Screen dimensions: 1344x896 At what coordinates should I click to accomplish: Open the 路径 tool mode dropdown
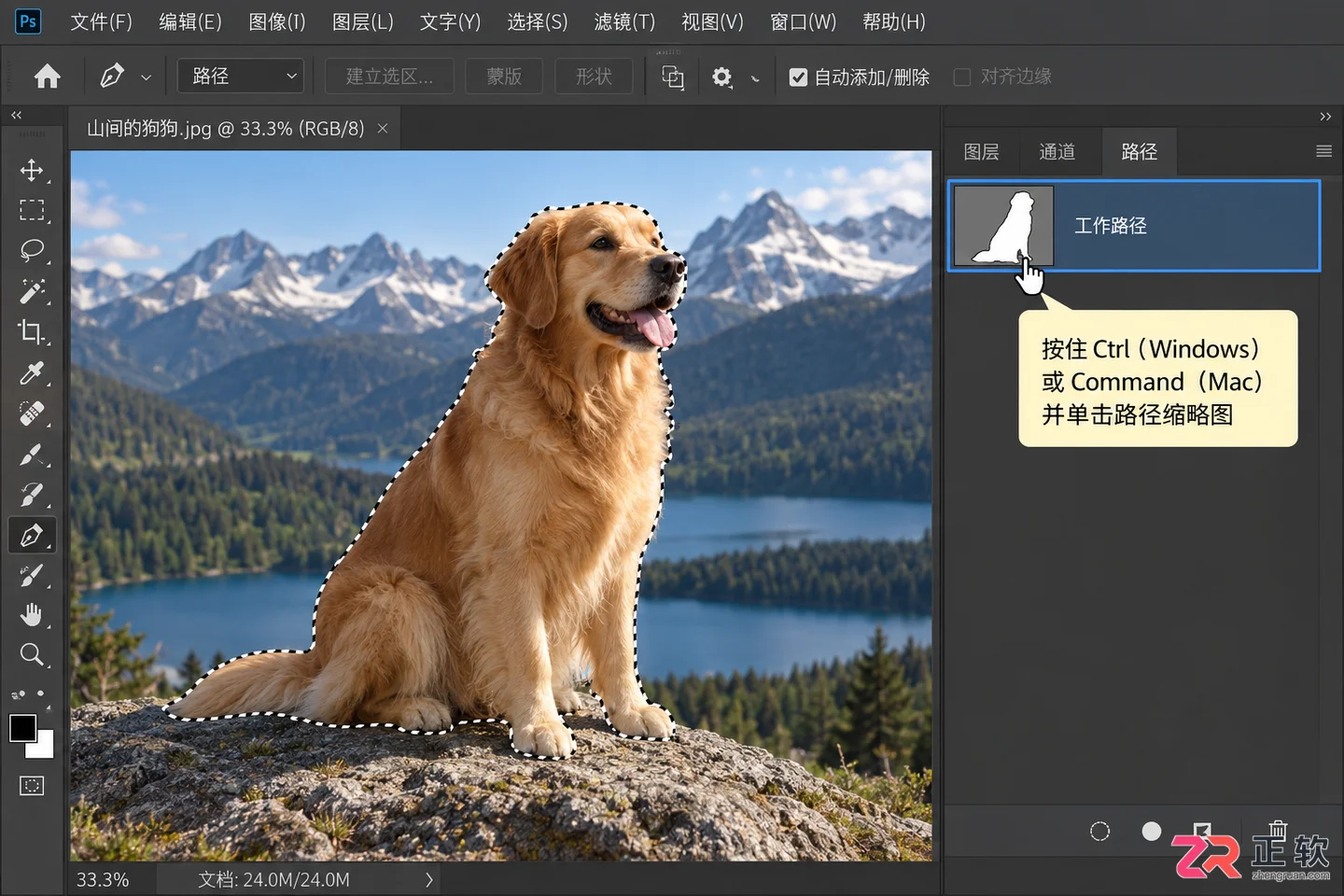(x=241, y=76)
